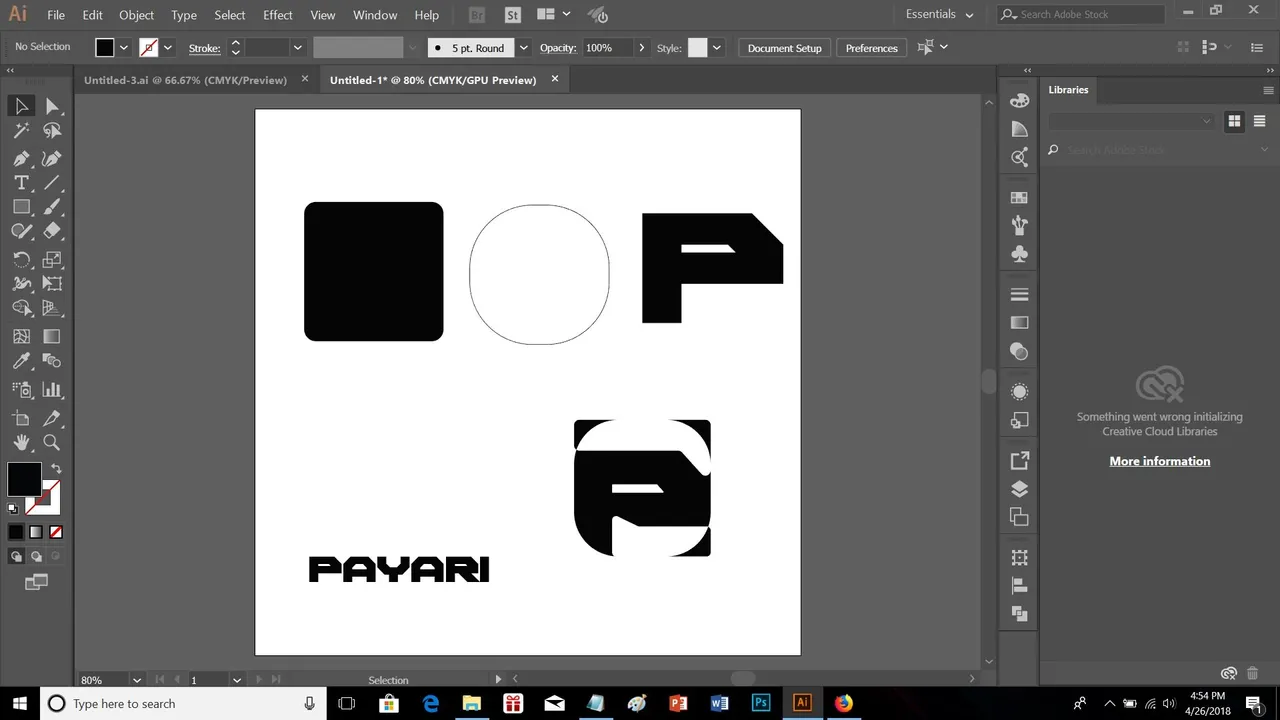Open the 5 pt. Round brush dropdown
The width and height of the screenshot is (1280, 720).
coord(523,48)
